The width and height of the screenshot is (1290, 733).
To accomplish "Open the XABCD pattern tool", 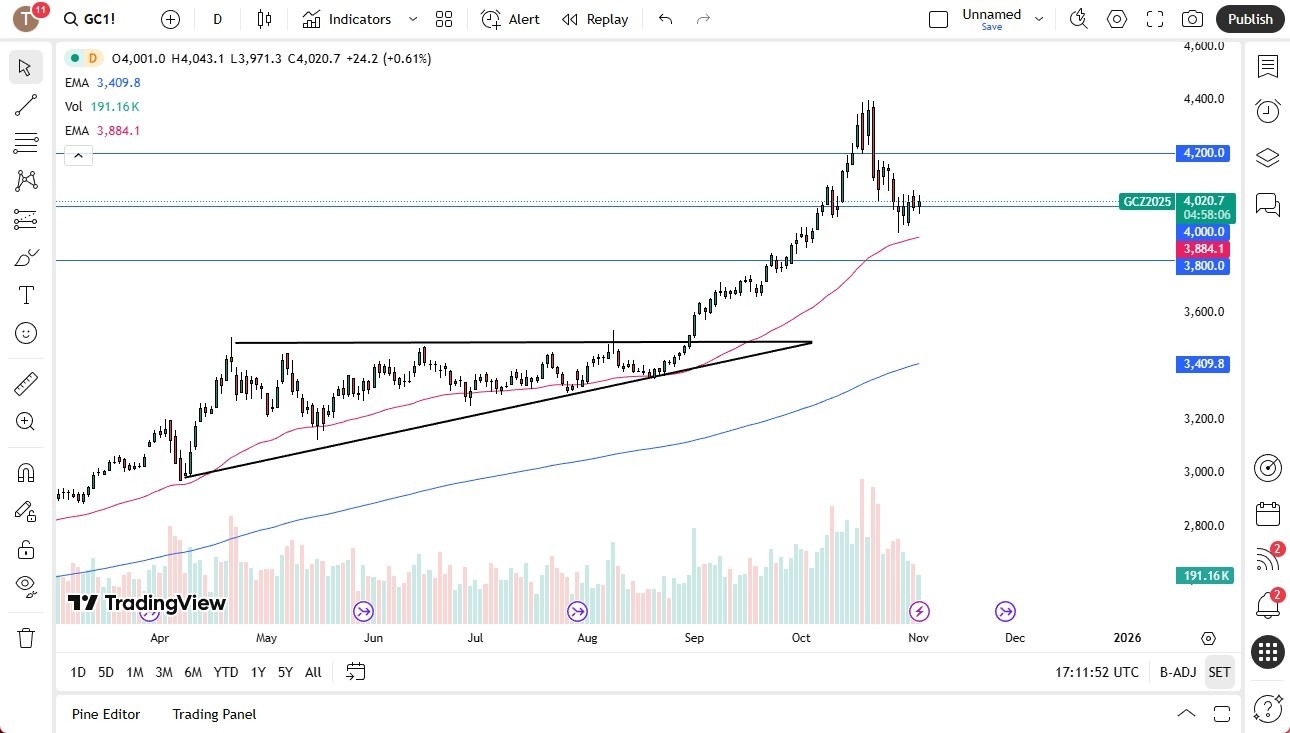I will pos(26,180).
